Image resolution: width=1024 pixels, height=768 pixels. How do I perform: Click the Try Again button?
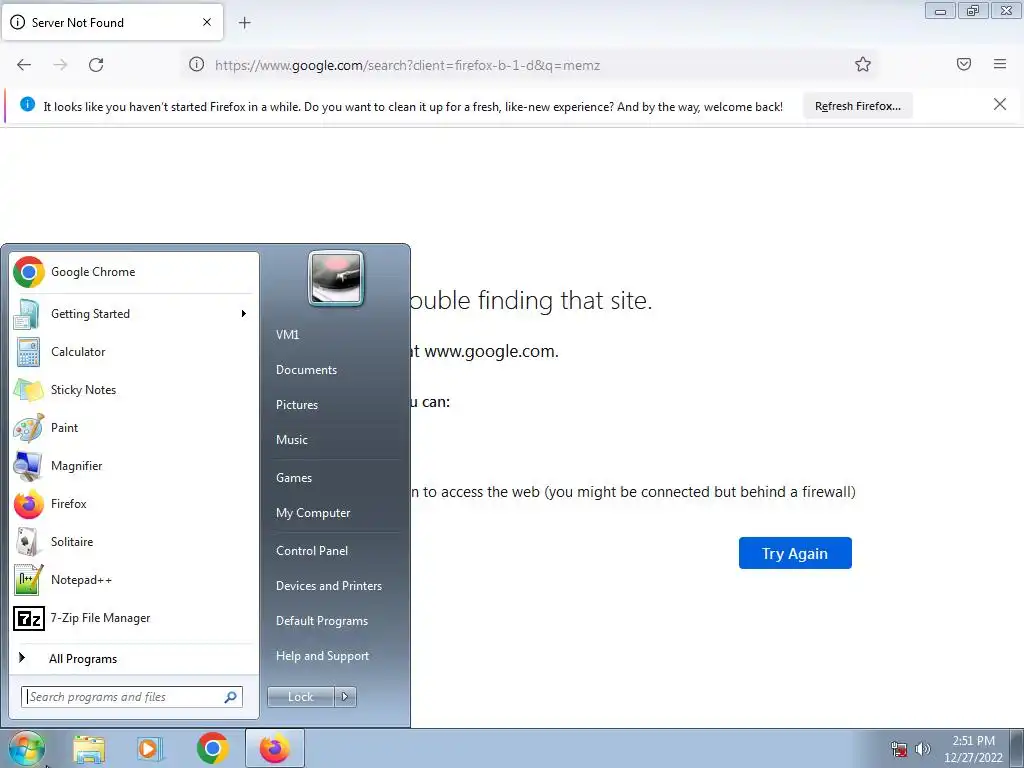pos(795,553)
